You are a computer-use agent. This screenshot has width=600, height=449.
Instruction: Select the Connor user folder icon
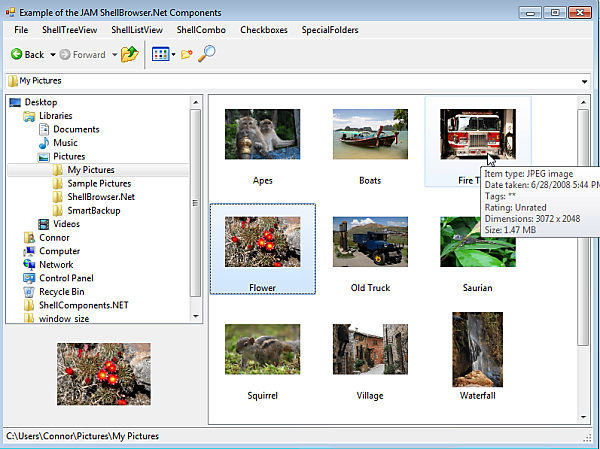click(29, 238)
